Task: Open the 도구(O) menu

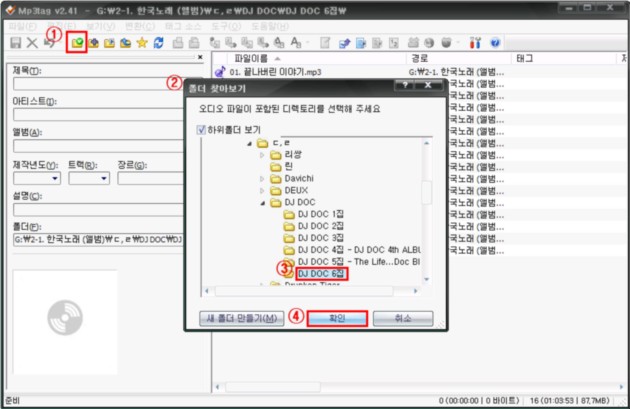Action: click(226, 26)
